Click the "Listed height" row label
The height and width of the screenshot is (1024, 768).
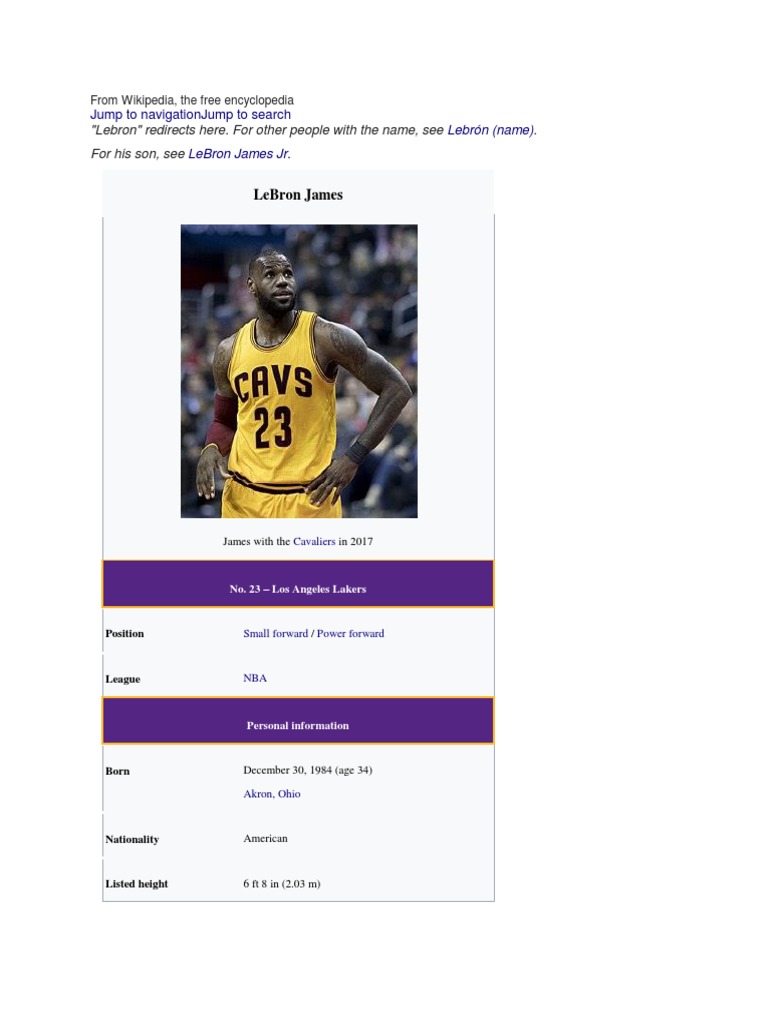[x=136, y=884]
